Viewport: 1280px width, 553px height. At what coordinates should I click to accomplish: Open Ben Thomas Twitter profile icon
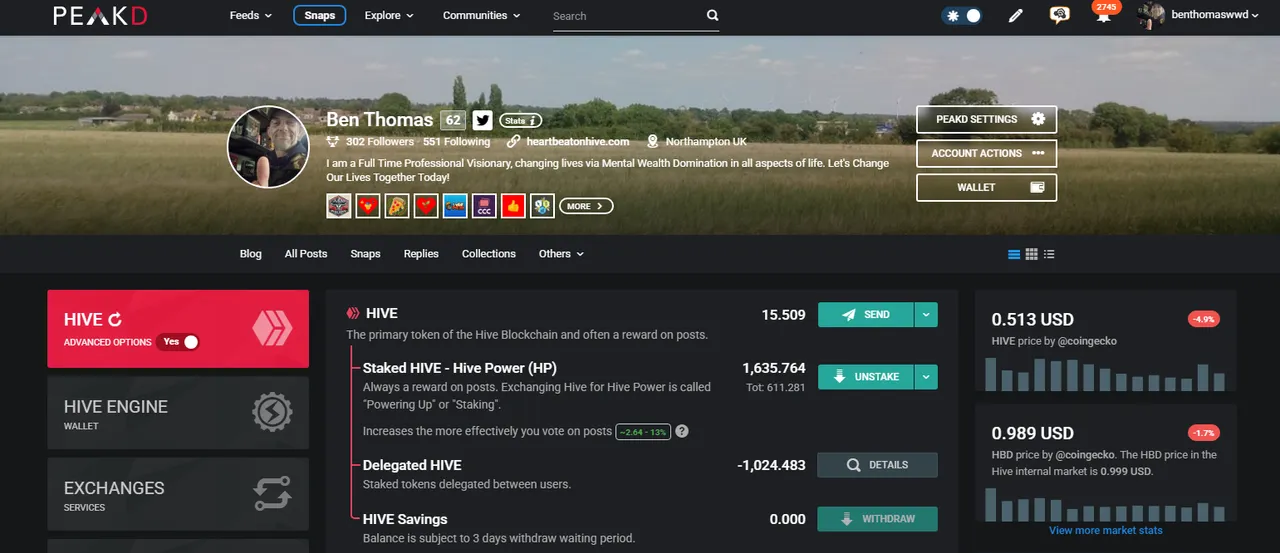click(482, 120)
